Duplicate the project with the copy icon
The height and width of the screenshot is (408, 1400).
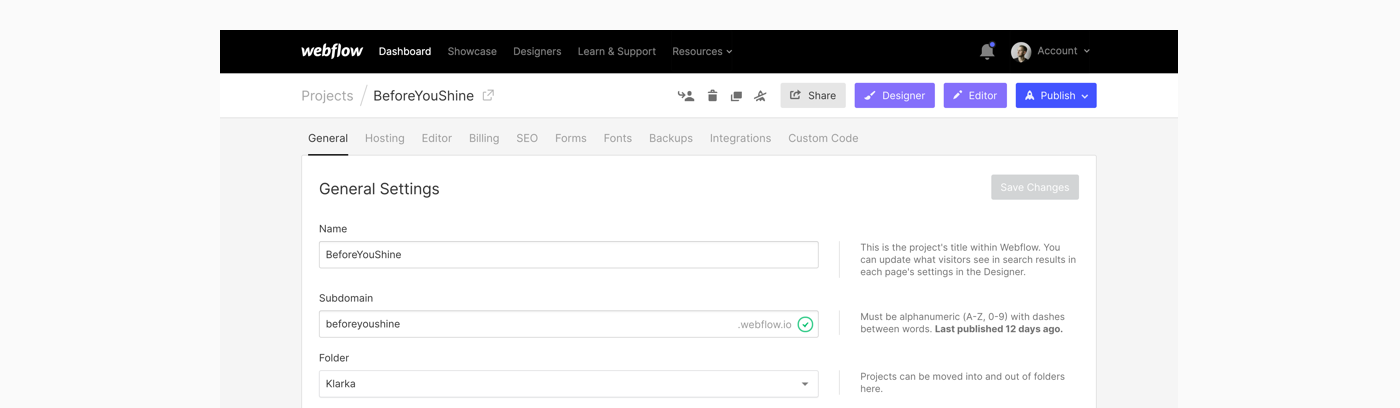pos(736,96)
